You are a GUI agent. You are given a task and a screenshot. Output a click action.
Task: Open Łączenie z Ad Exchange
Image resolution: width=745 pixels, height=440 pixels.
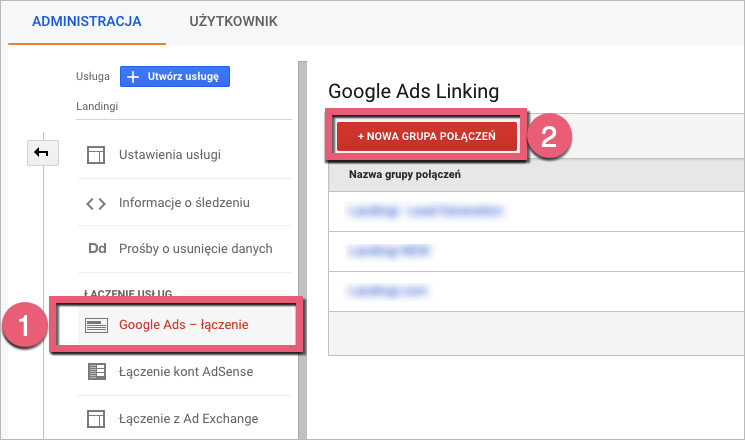[x=188, y=418]
